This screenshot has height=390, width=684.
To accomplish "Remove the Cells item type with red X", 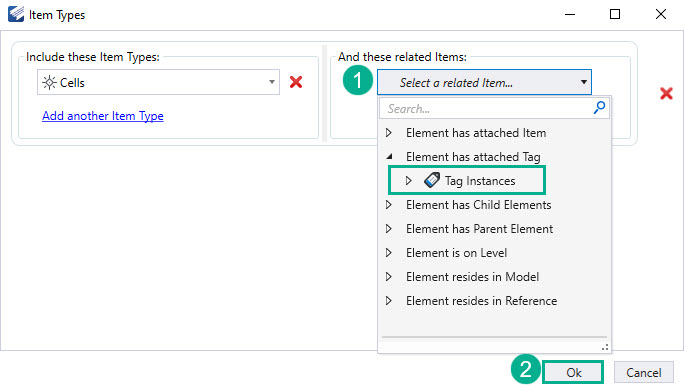I will [x=296, y=82].
